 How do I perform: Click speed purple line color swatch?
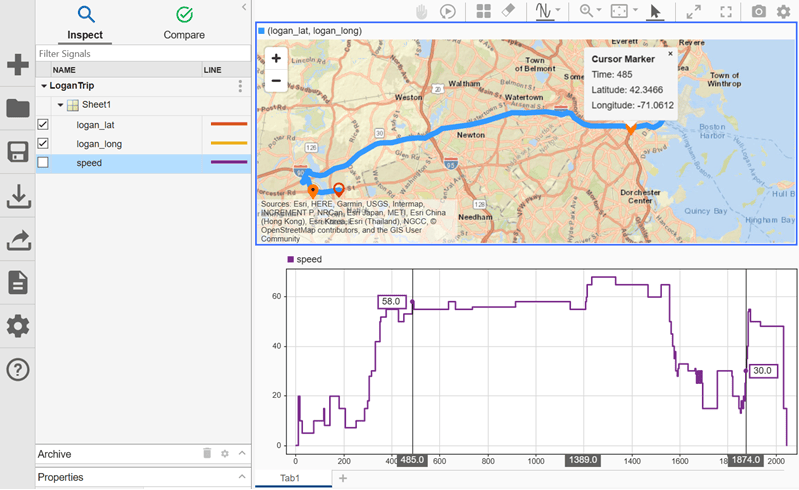[229, 162]
